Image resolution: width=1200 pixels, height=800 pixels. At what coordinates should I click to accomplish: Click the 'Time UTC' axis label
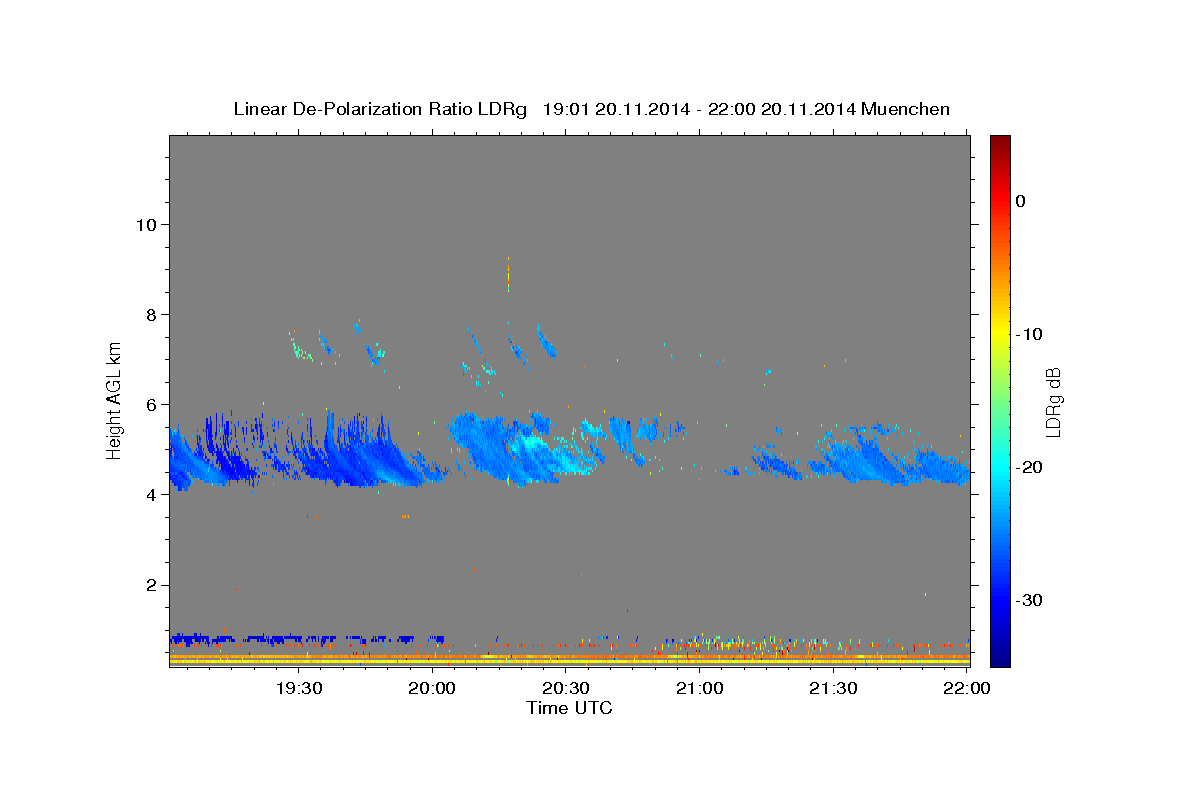click(x=569, y=708)
